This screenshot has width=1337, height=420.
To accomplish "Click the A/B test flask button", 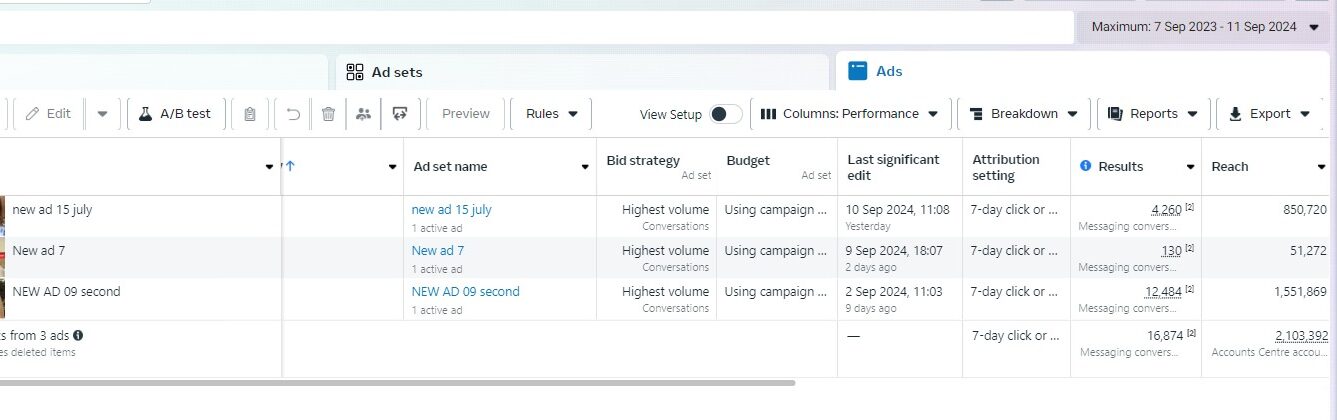I will pos(175,114).
